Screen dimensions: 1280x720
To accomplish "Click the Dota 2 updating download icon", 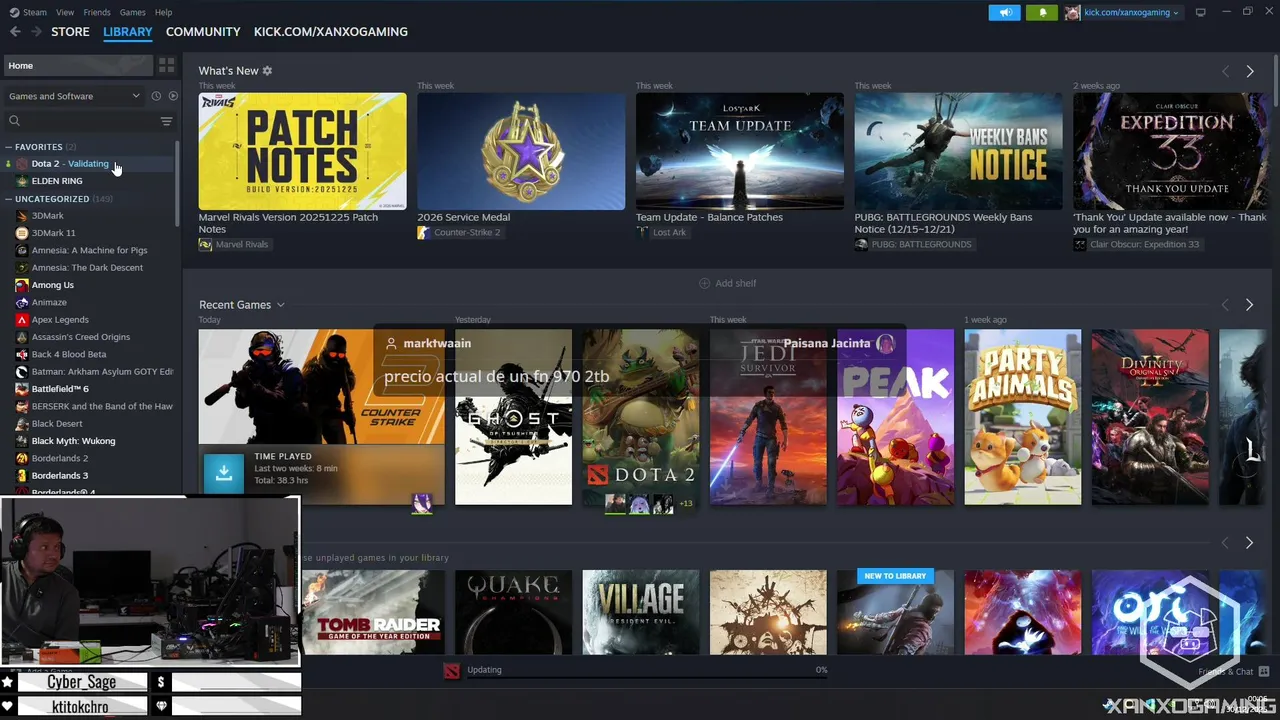I will [x=452, y=670].
